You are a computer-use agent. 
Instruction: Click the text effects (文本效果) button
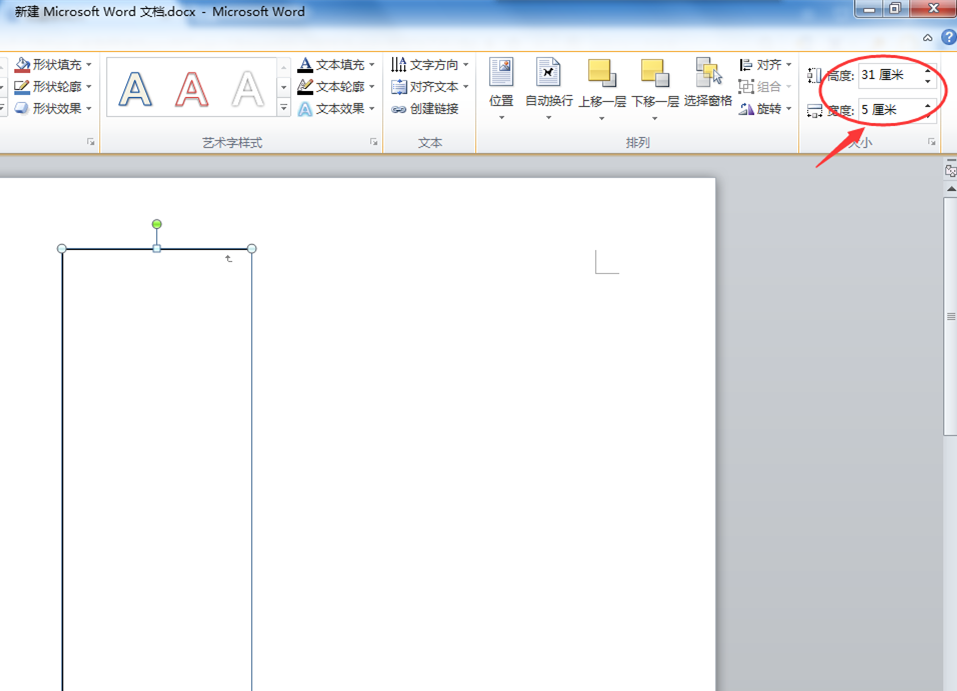336,109
